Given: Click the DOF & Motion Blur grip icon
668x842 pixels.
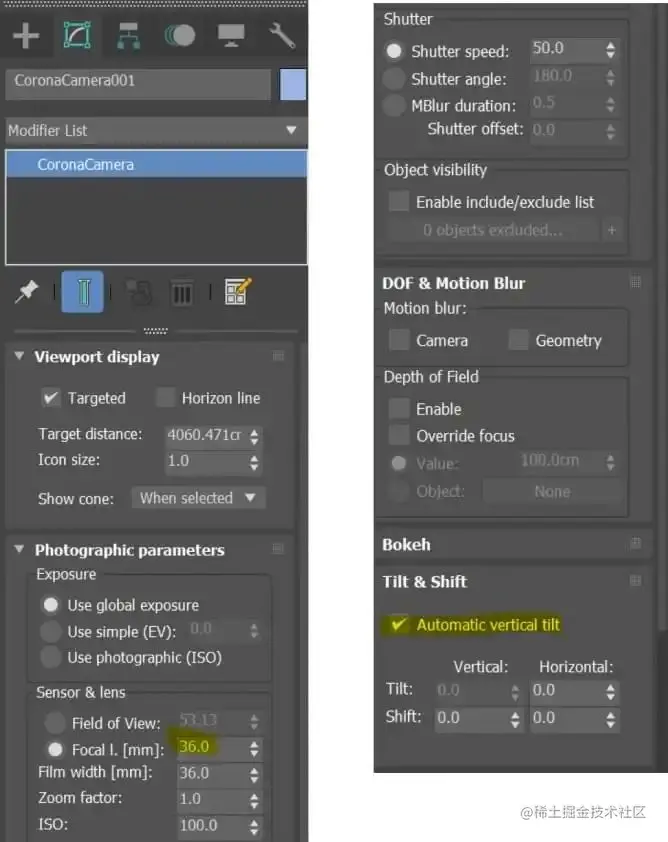Looking at the screenshot, I should [635, 281].
